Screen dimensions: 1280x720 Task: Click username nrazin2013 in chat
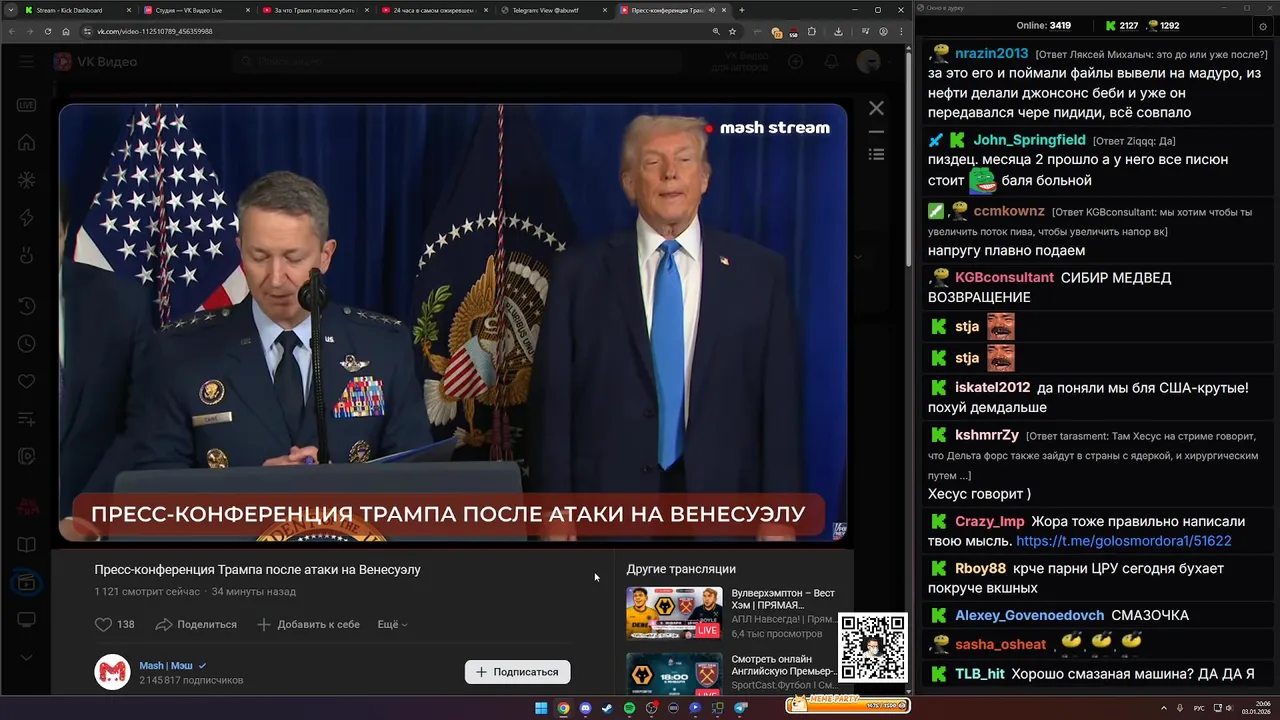[991, 54]
